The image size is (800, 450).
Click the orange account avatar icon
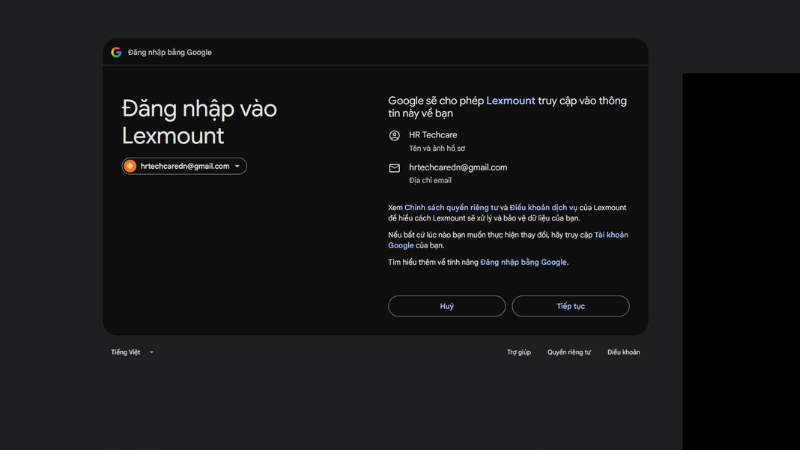click(x=130, y=166)
